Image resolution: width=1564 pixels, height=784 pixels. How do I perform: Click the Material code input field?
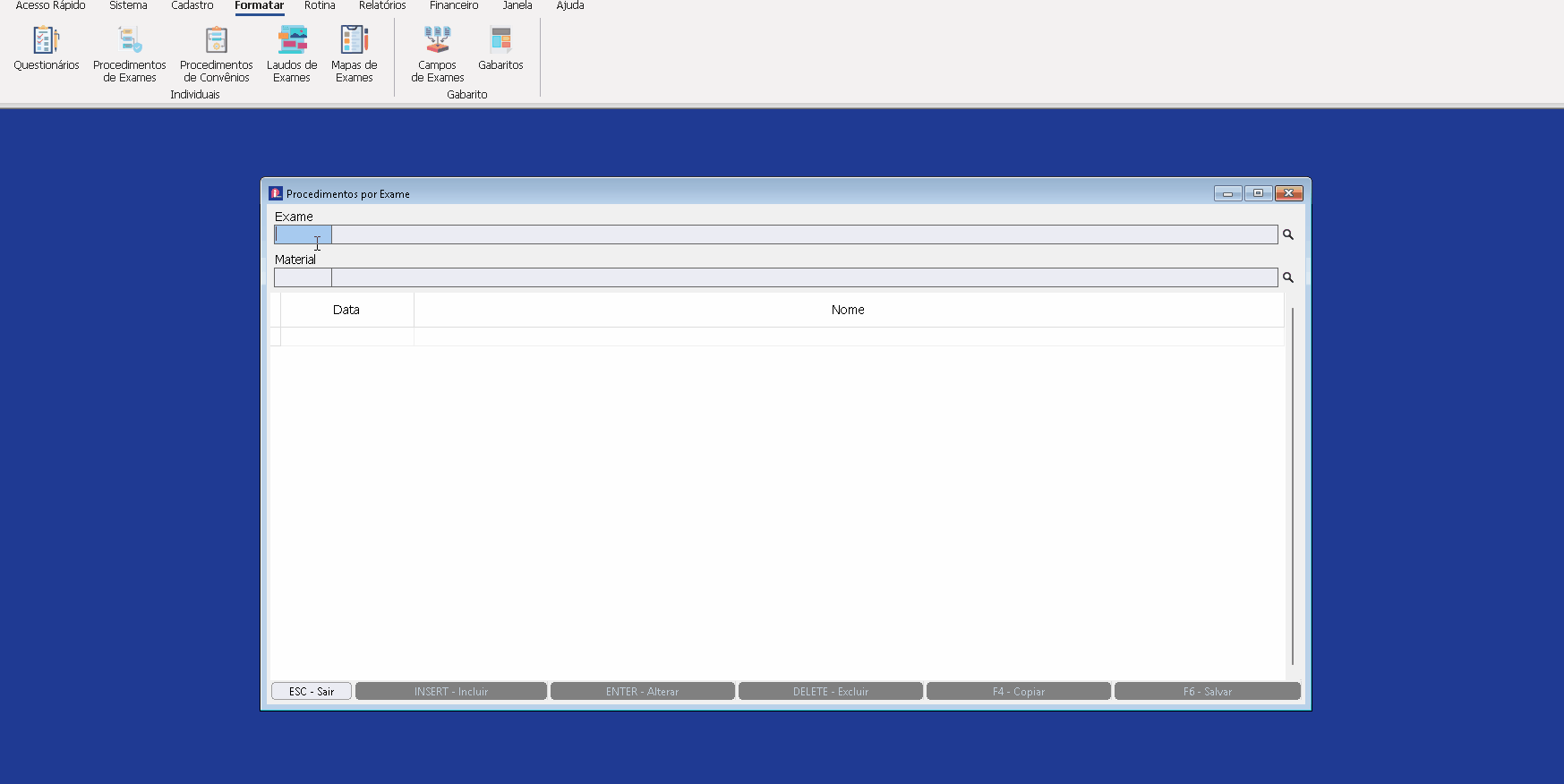click(303, 277)
